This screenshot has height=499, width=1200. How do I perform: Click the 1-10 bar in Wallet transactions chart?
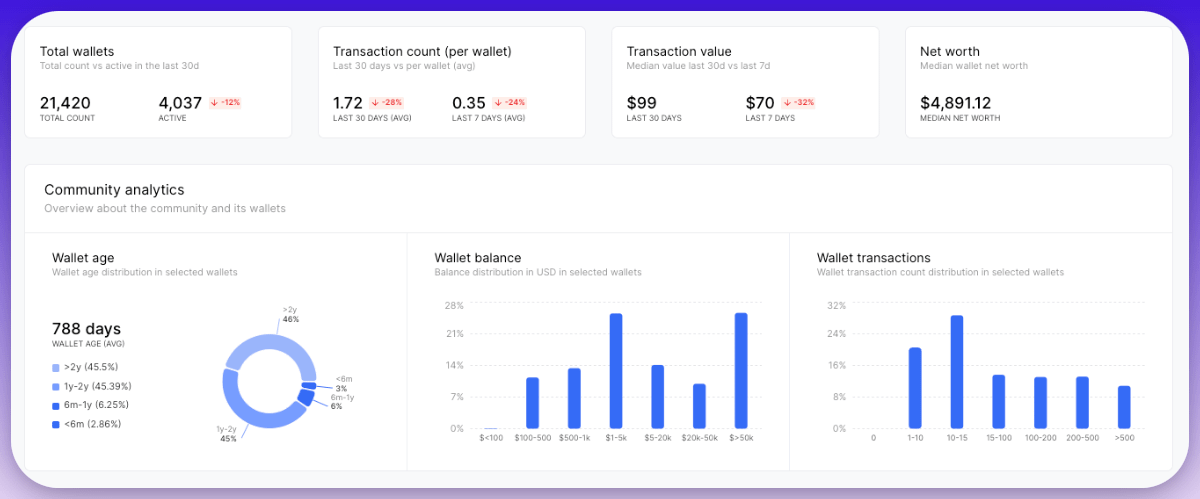[x=915, y=388]
